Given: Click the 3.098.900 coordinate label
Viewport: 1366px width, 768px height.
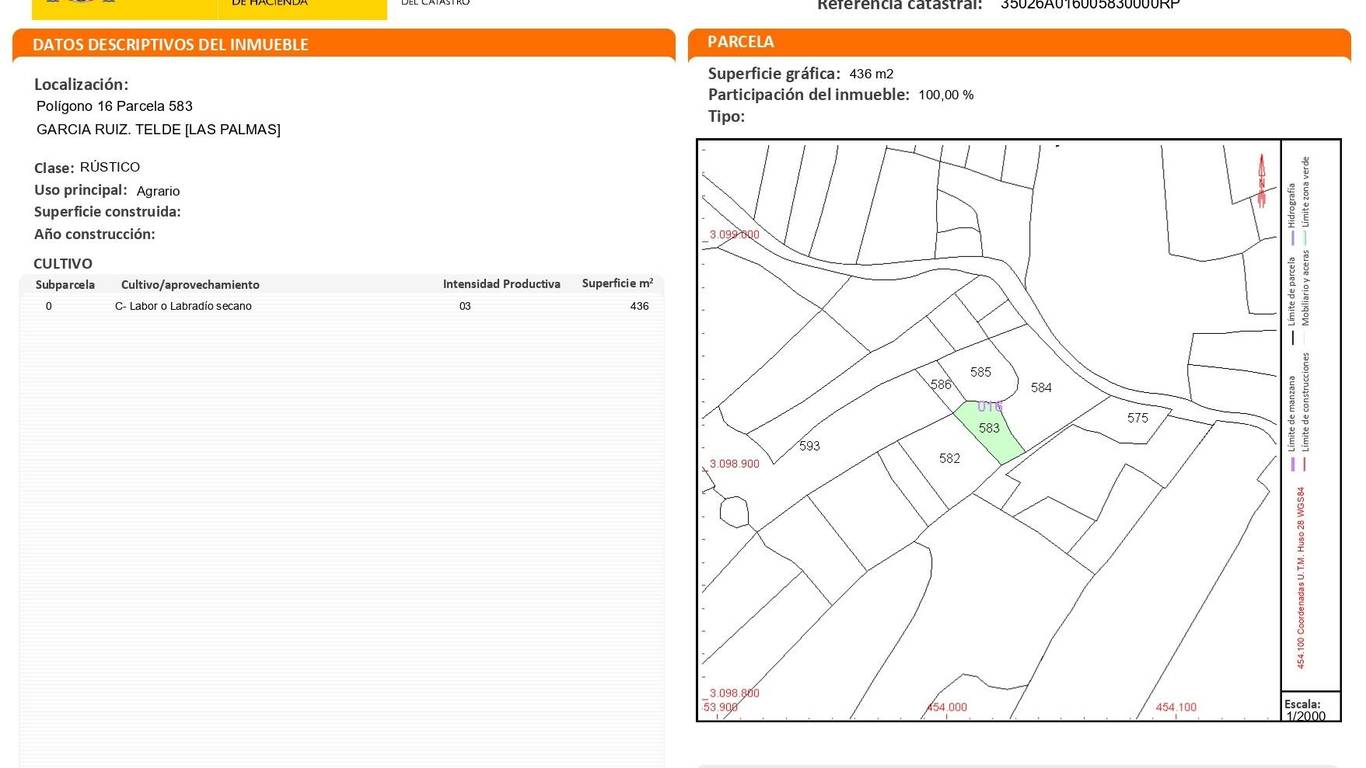Looking at the screenshot, I should pos(734,464).
